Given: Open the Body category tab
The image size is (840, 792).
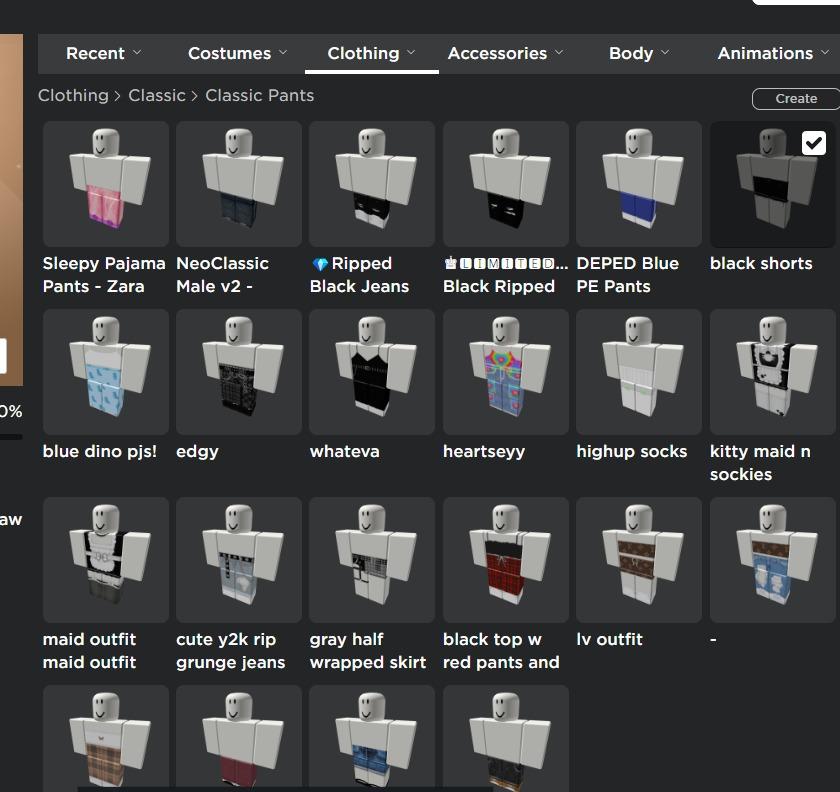Looking at the screenshot, I should coord(639,53).
